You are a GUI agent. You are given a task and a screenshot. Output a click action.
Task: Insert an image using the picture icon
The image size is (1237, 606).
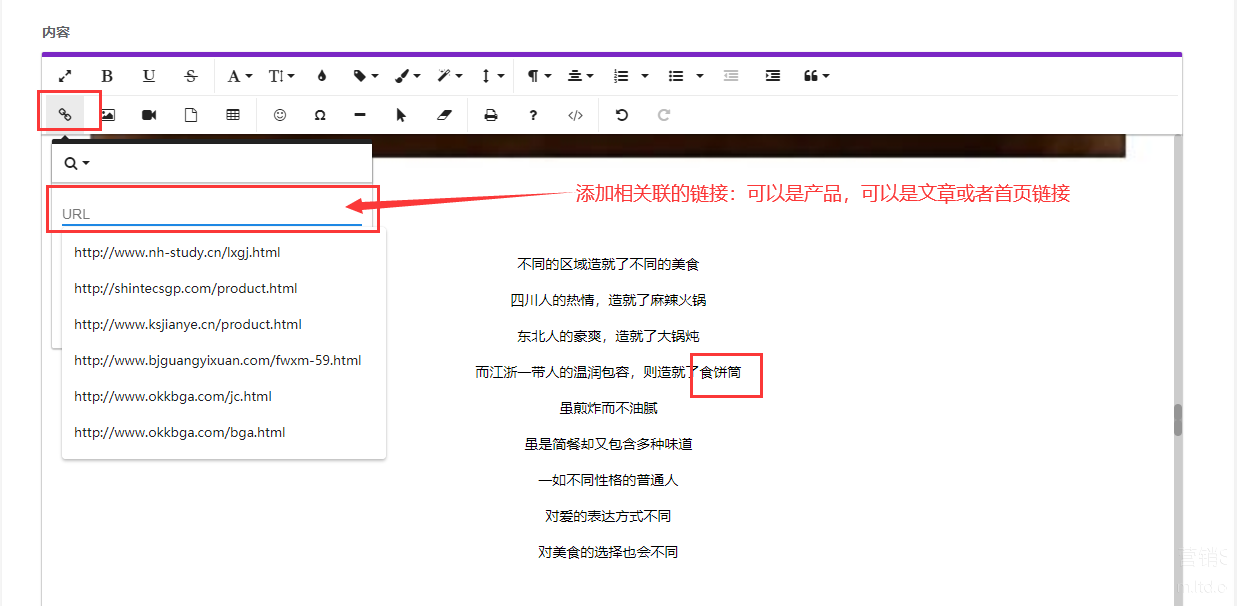click(x=107, y=115)
